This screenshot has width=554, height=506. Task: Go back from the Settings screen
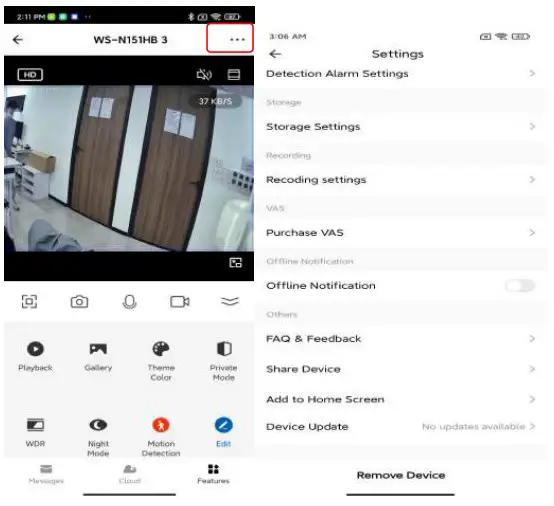click(x=275, y=54)
